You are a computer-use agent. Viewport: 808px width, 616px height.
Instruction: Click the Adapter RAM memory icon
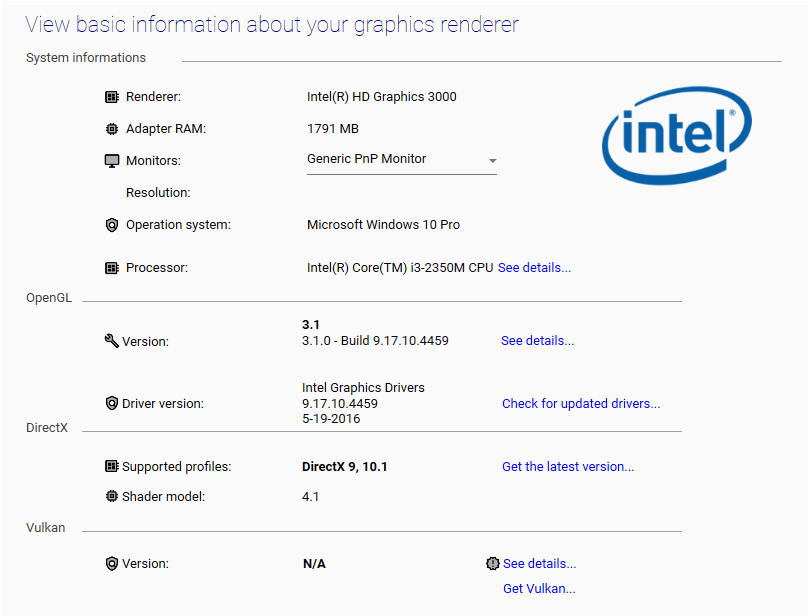pos(112,129)
